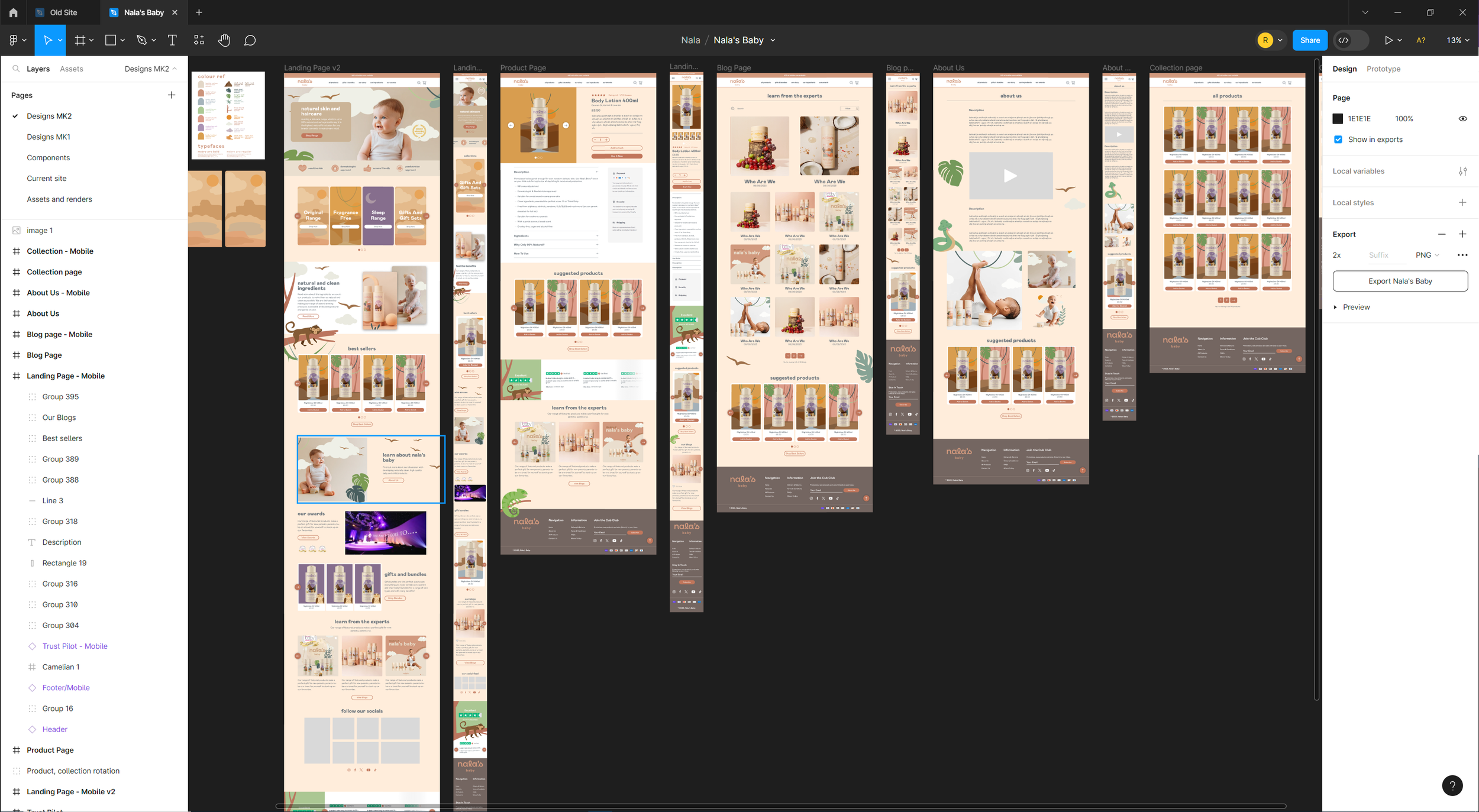Select the Hand tool
This screenshot has width=1479, height=812.
pyautogui.click(x=224, y=40)
